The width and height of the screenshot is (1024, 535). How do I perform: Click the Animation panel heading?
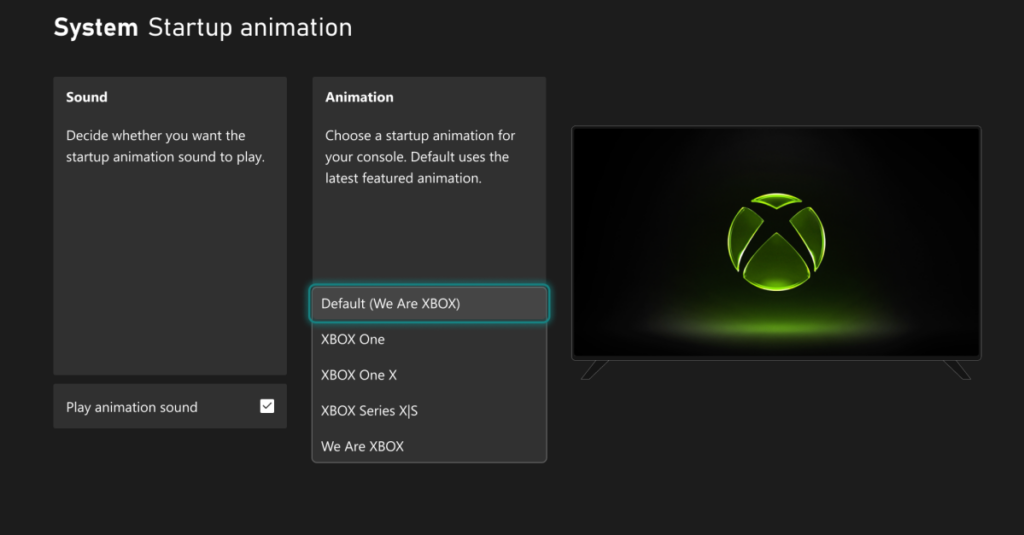(359, 97)
